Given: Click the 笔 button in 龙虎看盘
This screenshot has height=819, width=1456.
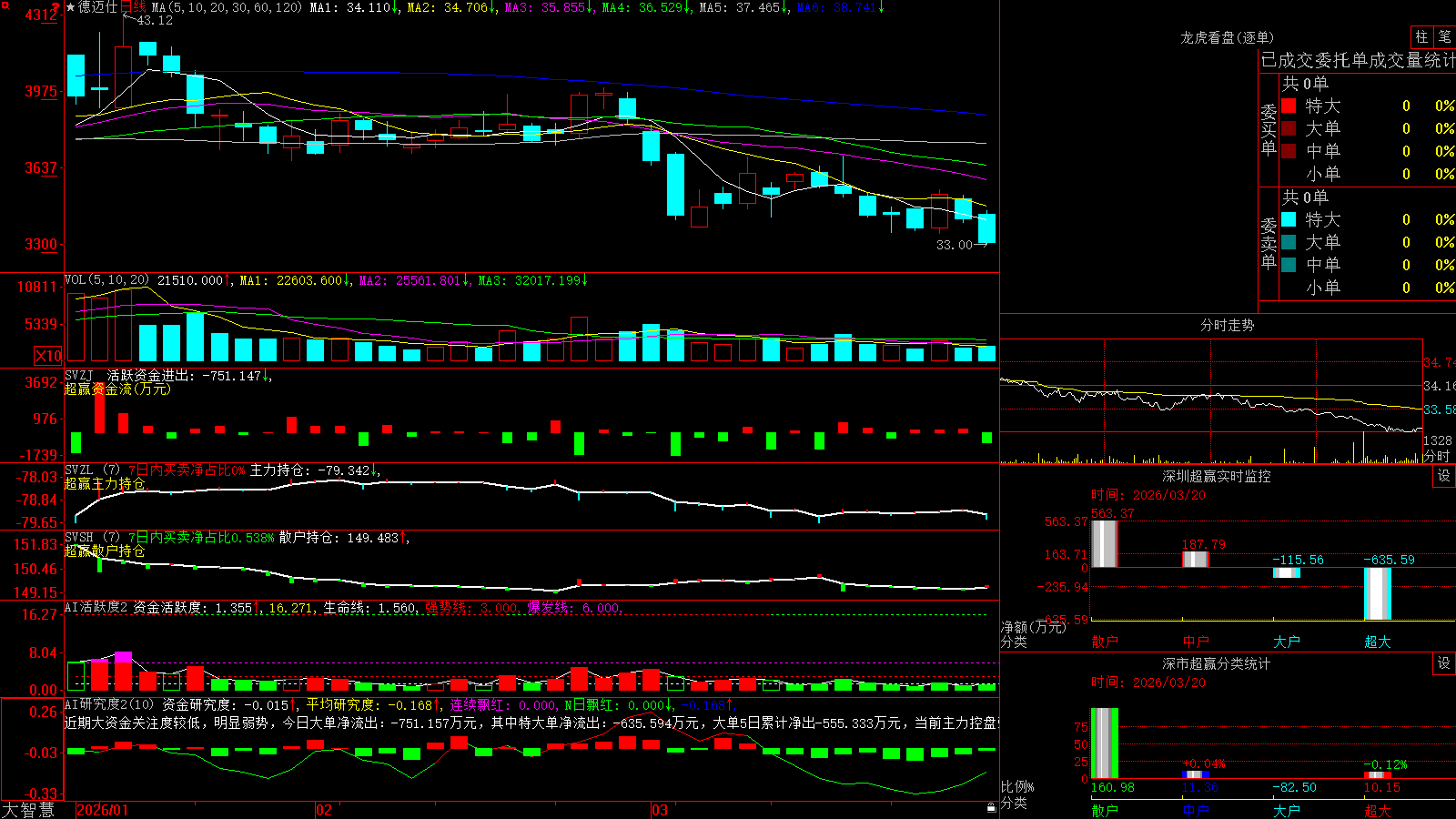Looking at the screenshot, I should point(1445,36).
